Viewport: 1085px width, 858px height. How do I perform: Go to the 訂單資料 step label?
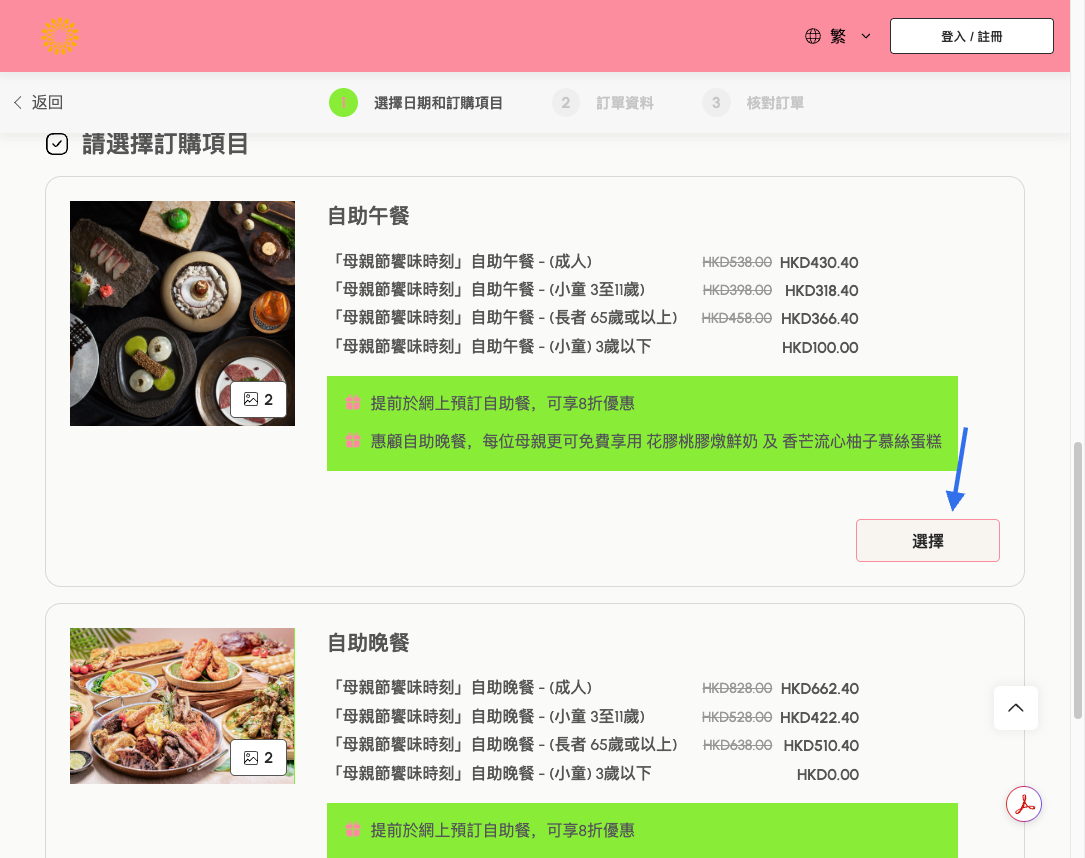point(625,103)
